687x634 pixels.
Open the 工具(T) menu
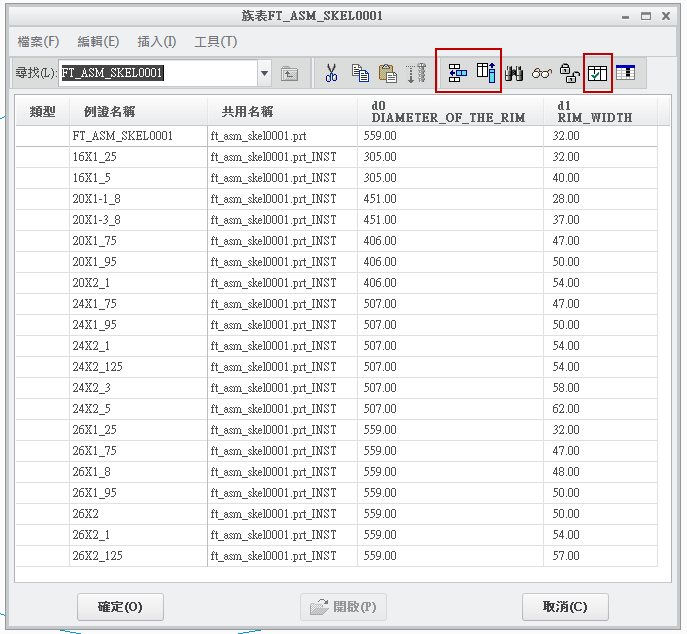tap(215, 41)
